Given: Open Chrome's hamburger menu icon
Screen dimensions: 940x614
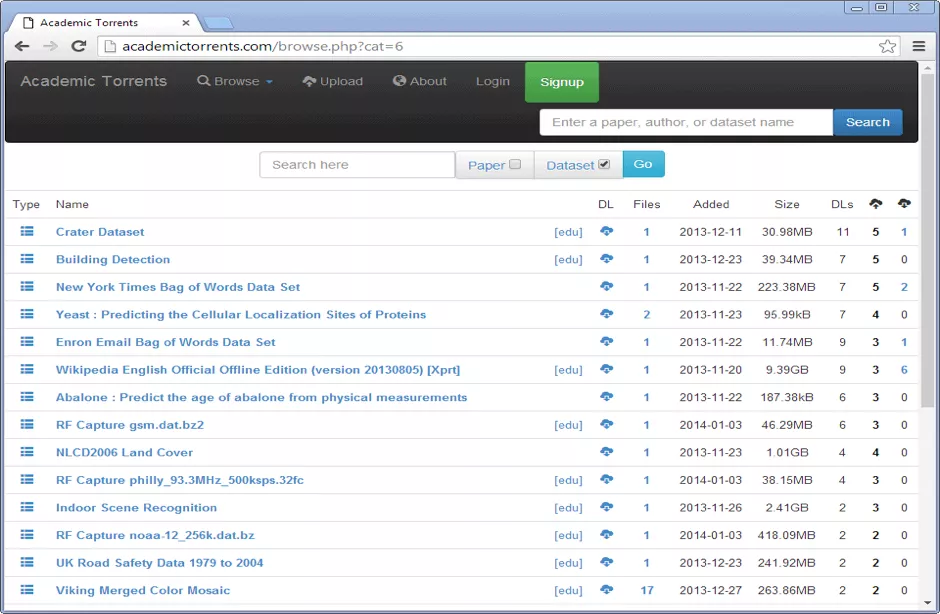Looking at the screenshot, I should pos(920,46).
